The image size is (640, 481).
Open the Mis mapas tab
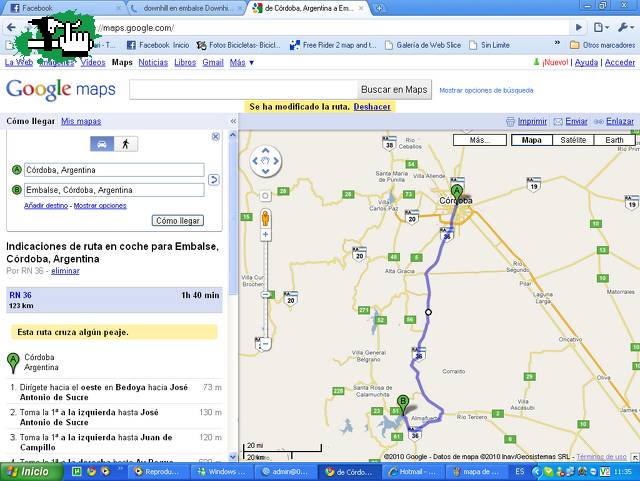pyautogui.click(x=81, y=121)
